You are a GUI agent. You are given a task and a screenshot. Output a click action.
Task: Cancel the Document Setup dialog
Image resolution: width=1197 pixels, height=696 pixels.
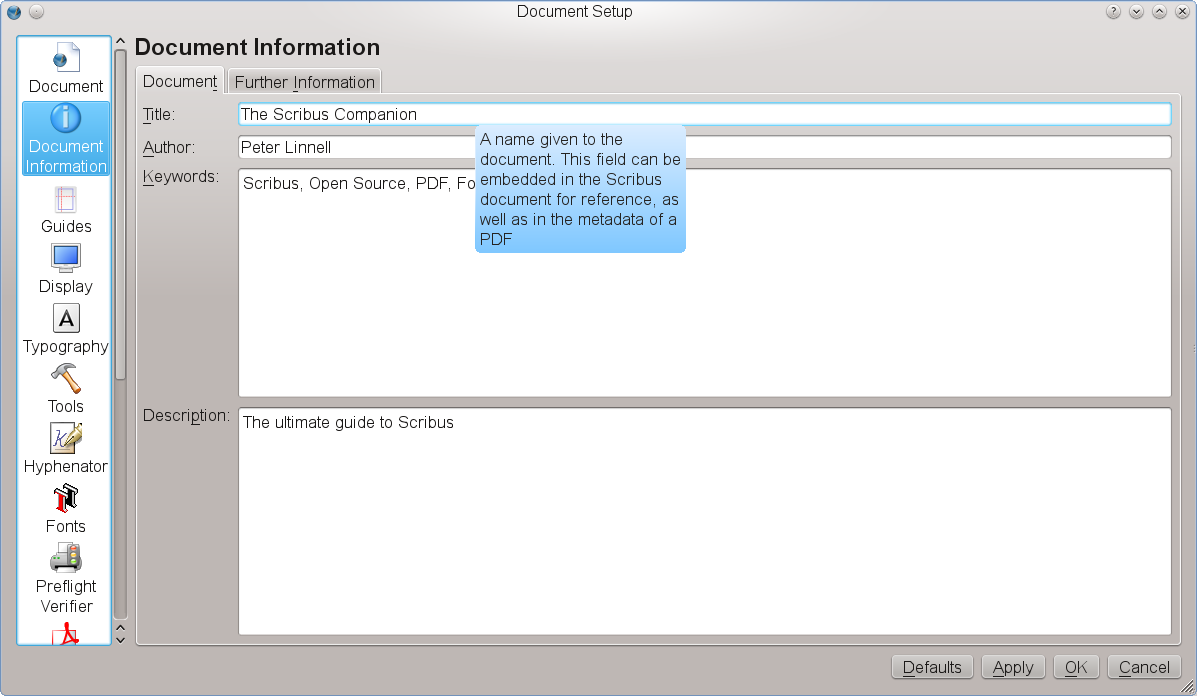tap(1144, 667)
